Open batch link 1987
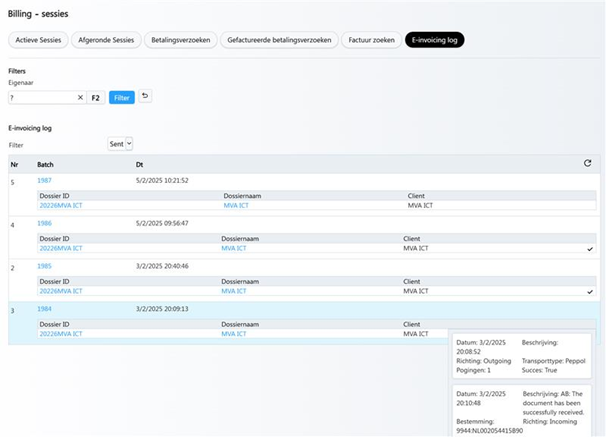This screenshot has height=437, width=606. pos(46,180)
